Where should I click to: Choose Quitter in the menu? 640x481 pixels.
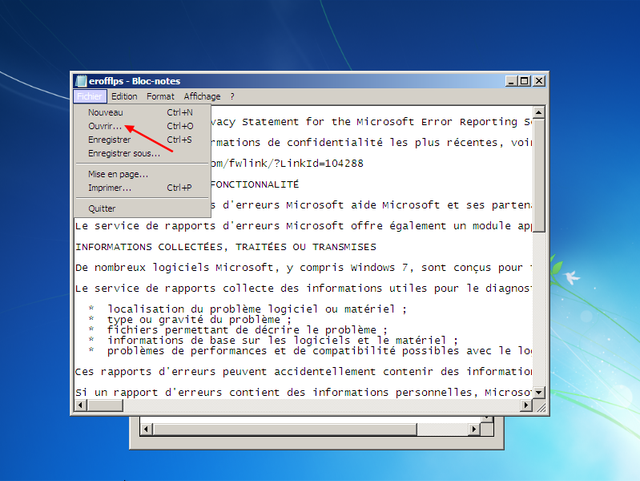tap(142, 209)
